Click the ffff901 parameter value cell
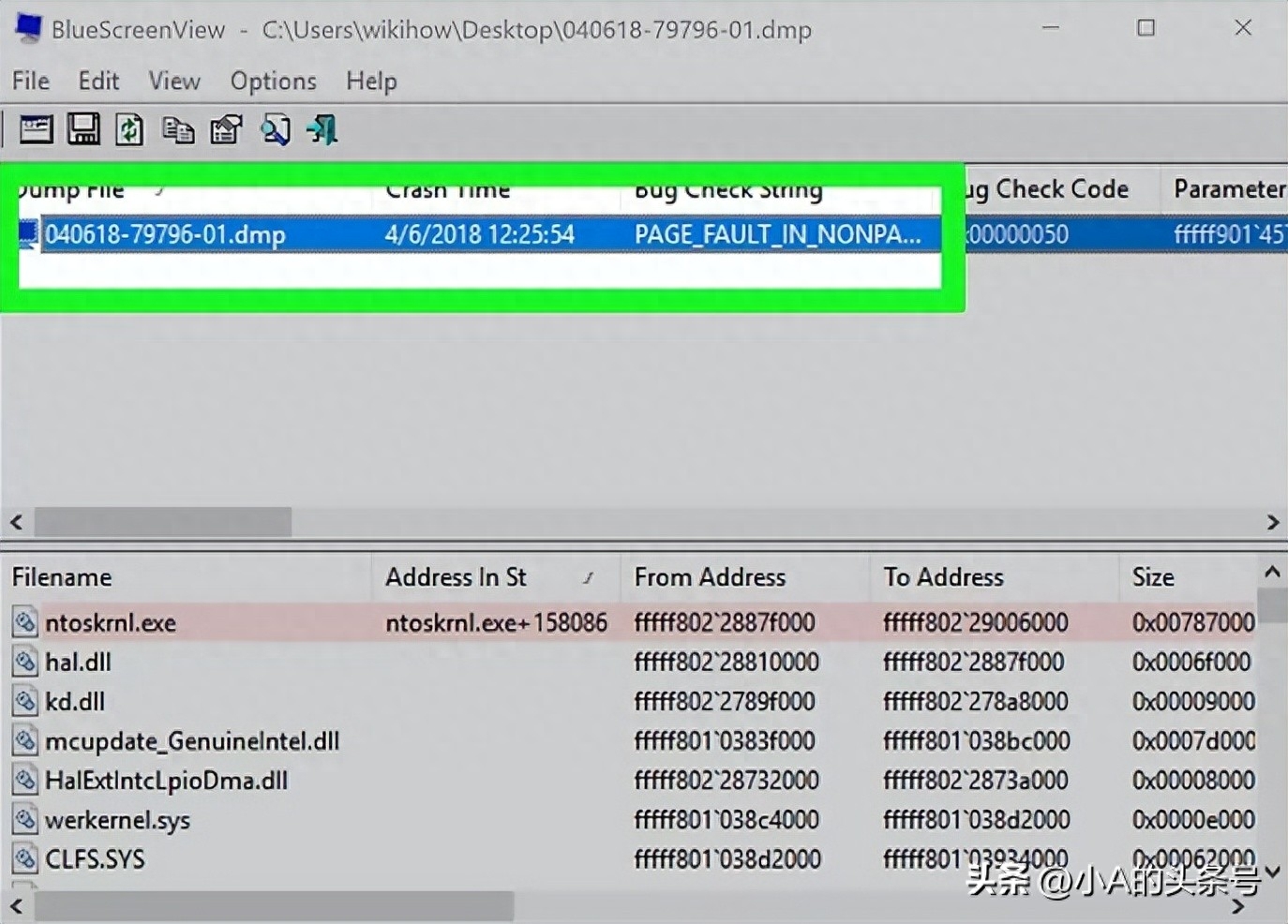Screen dimensions: 1288x924 pos(1229,234)
